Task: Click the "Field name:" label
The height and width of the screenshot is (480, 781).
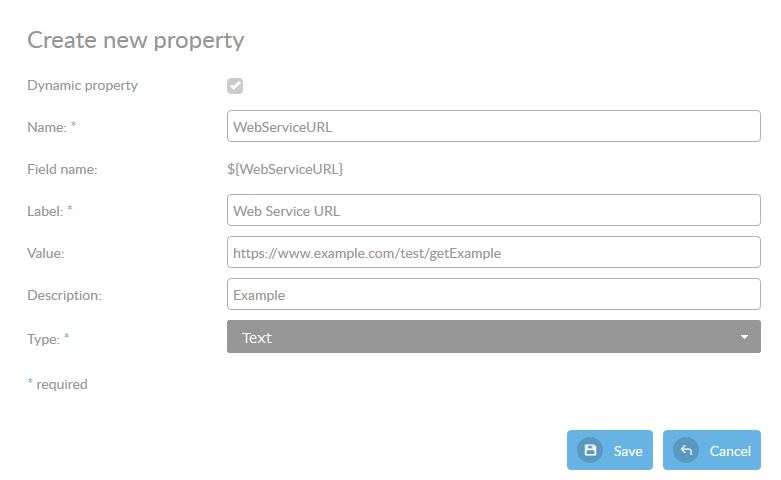Action: pos(62,169)
